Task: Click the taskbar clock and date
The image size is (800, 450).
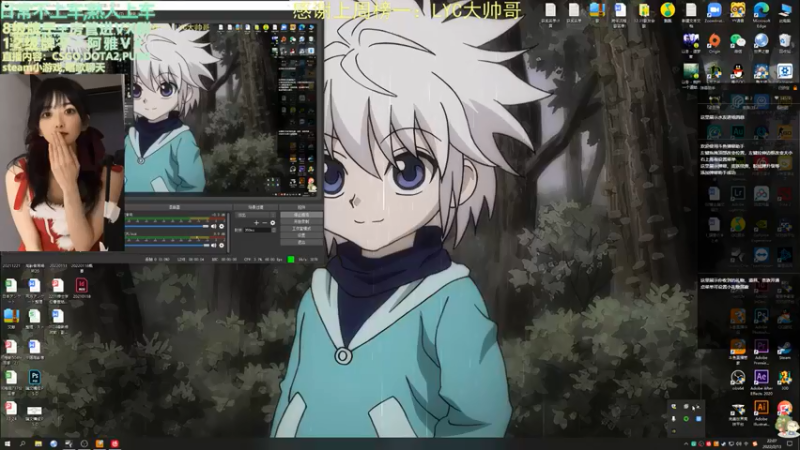Action: 771,444
